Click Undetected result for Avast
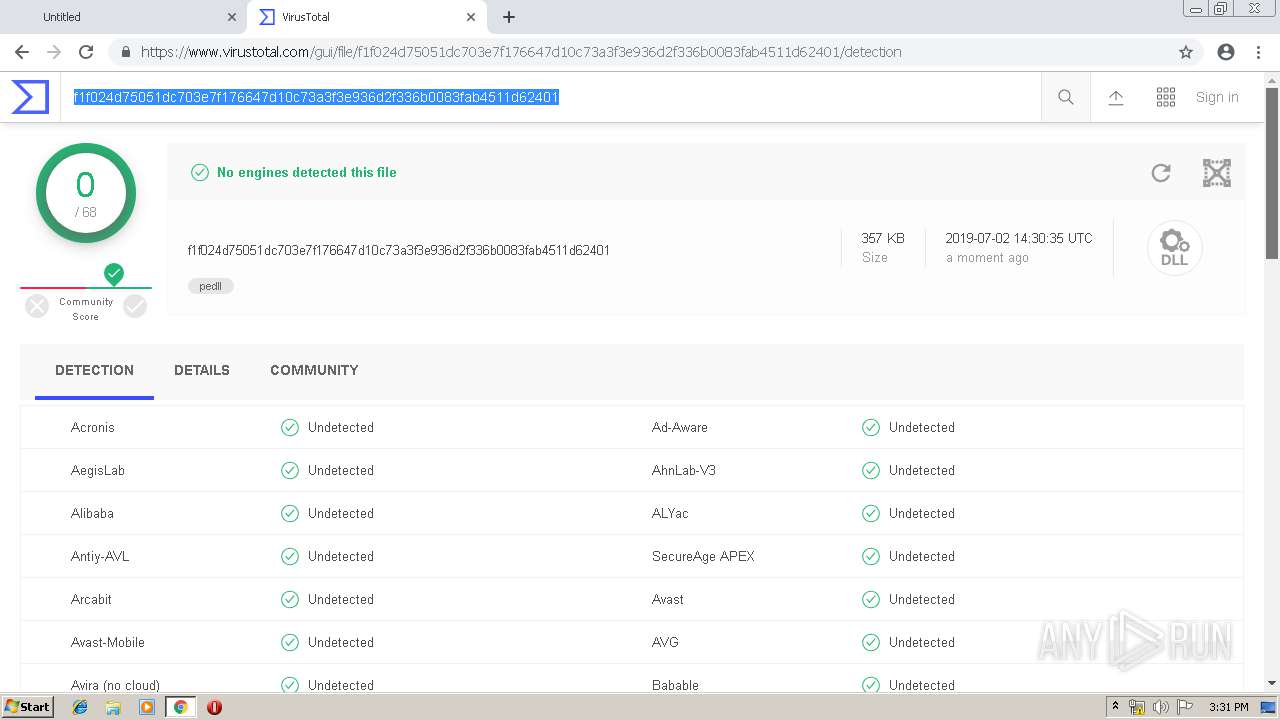Image resolution: width=1280 pixels, height=720 pixels. 922,599
